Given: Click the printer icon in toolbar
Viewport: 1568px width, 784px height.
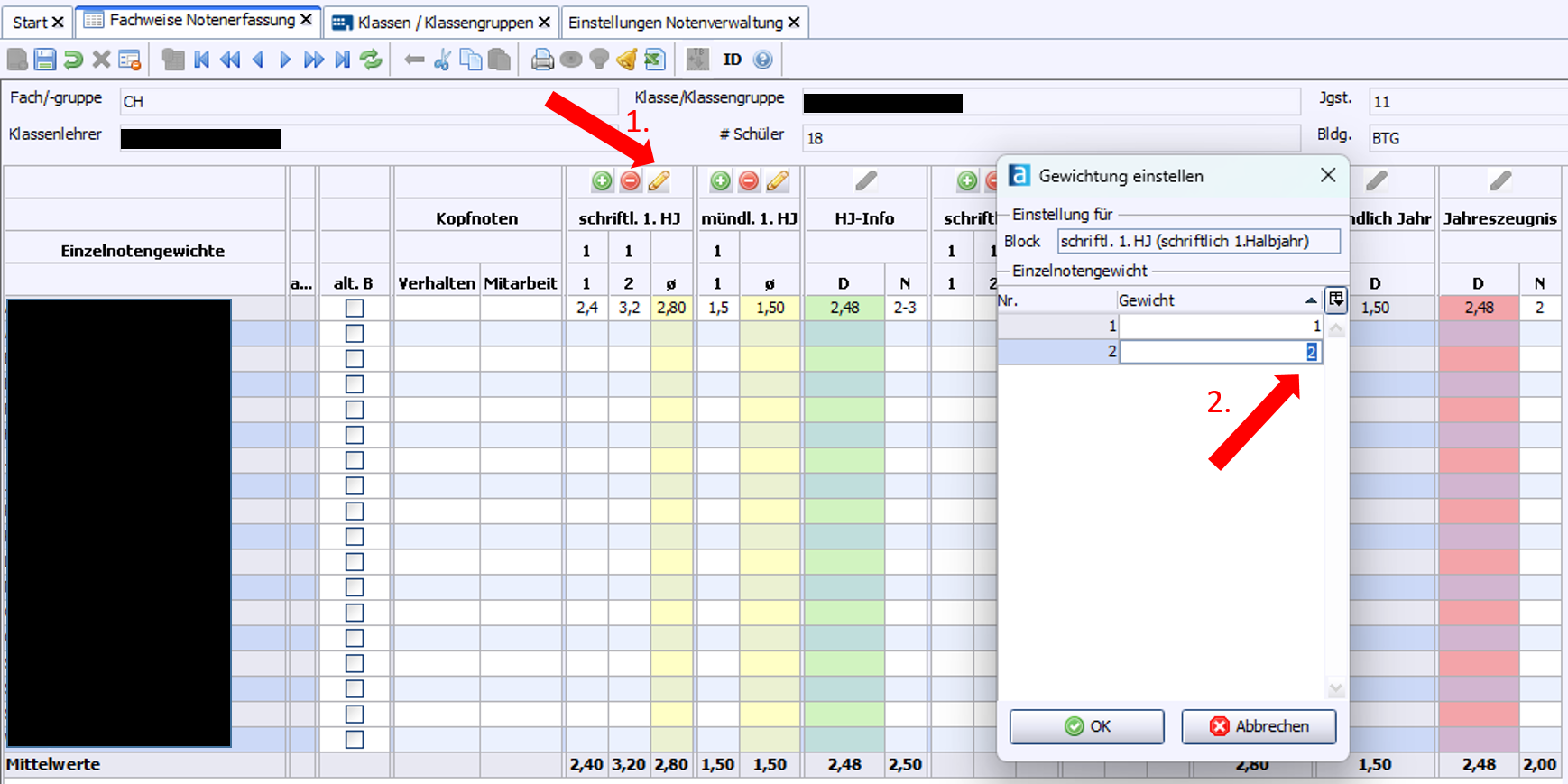Looking at the screenshot, I should pos(541,60).
